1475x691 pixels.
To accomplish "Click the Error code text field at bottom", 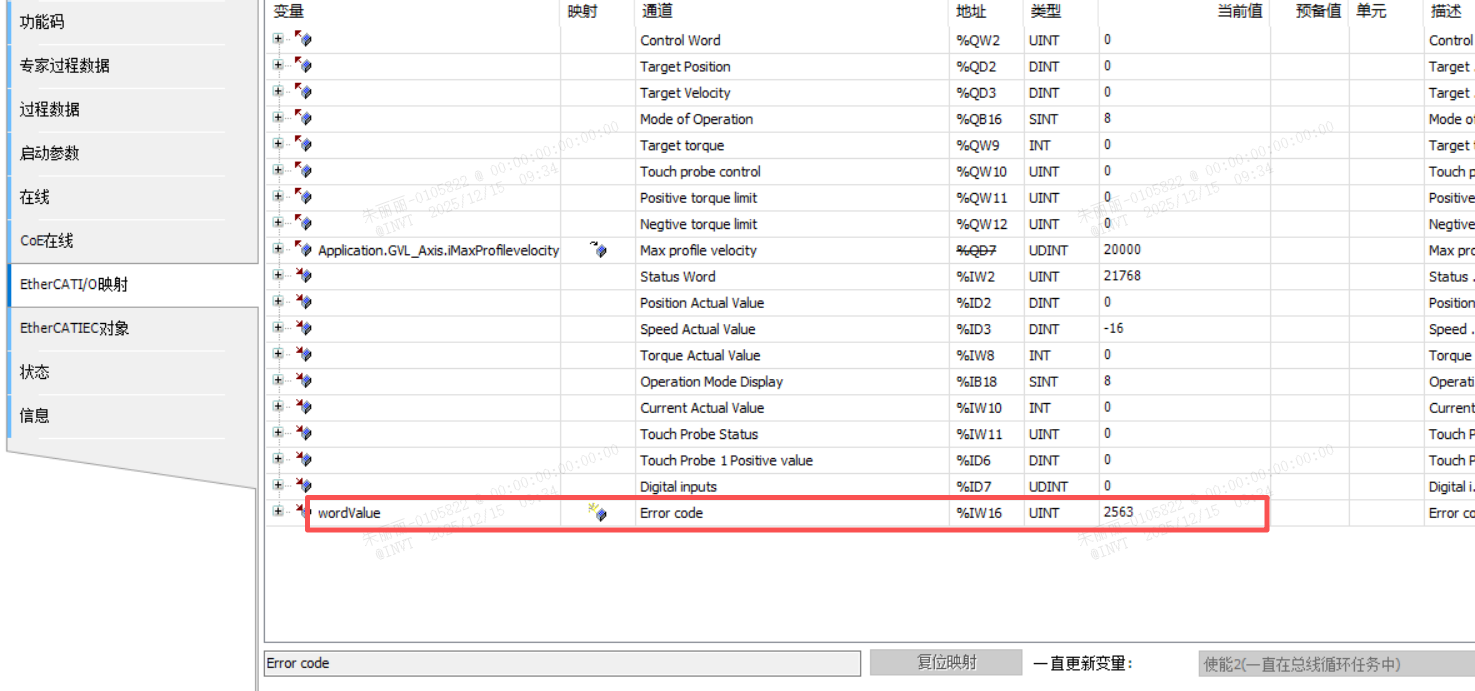I will pyautogui.click(x=561, y=663).
